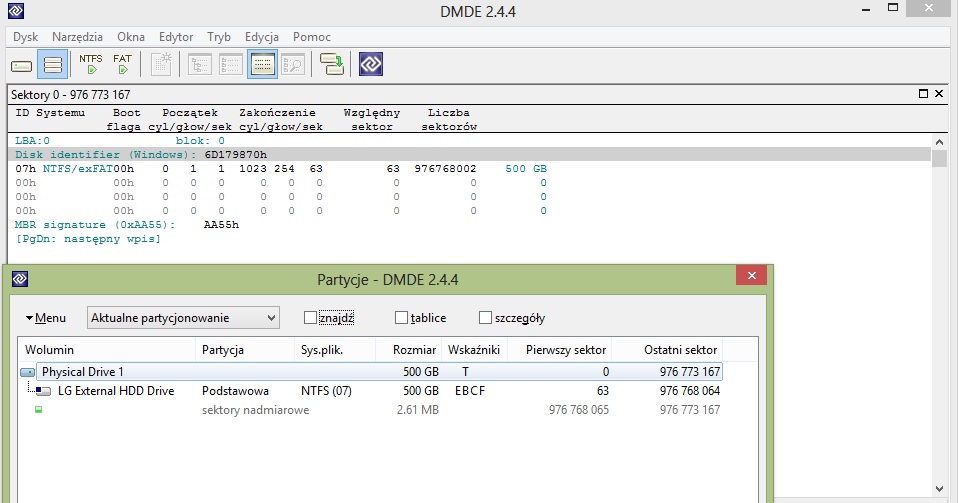Click the 6D179870h identifier value

(235, 155)
